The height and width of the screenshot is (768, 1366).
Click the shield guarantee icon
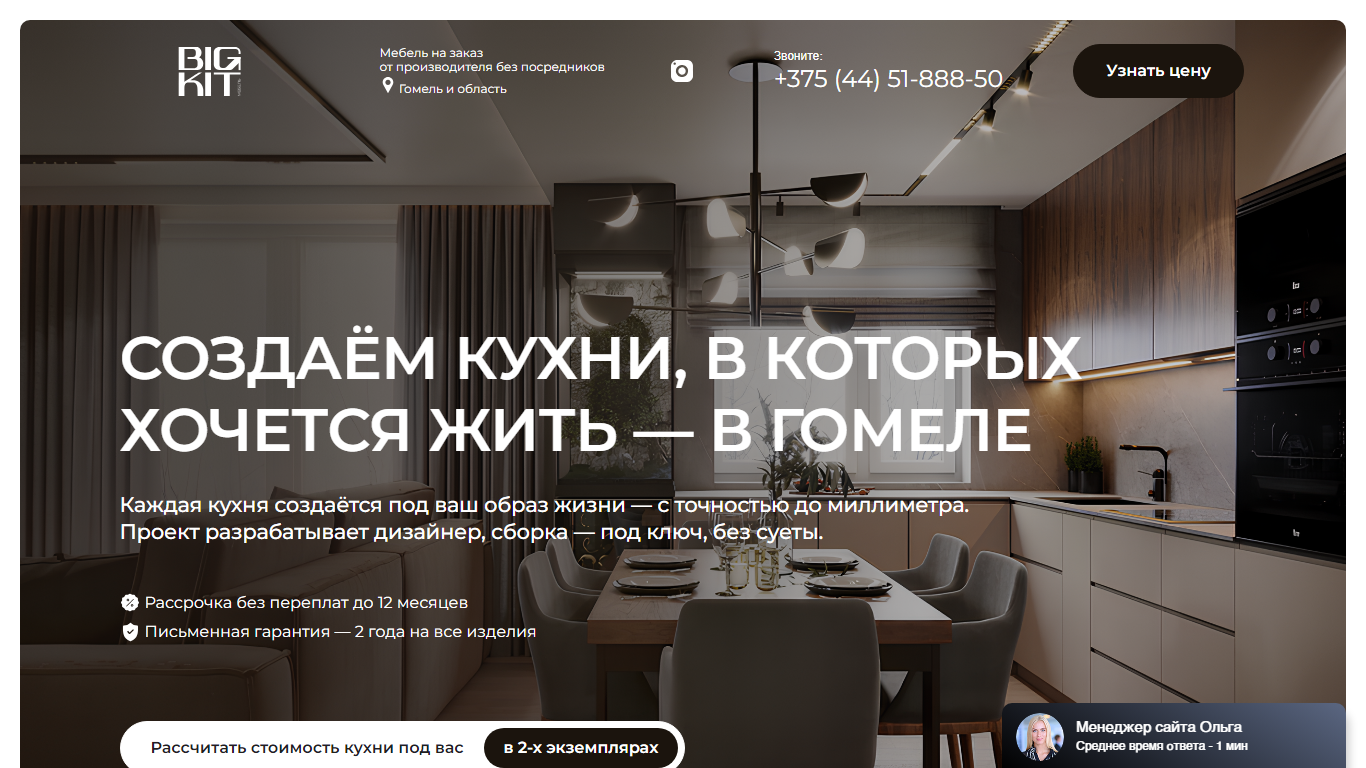point(130,632)
